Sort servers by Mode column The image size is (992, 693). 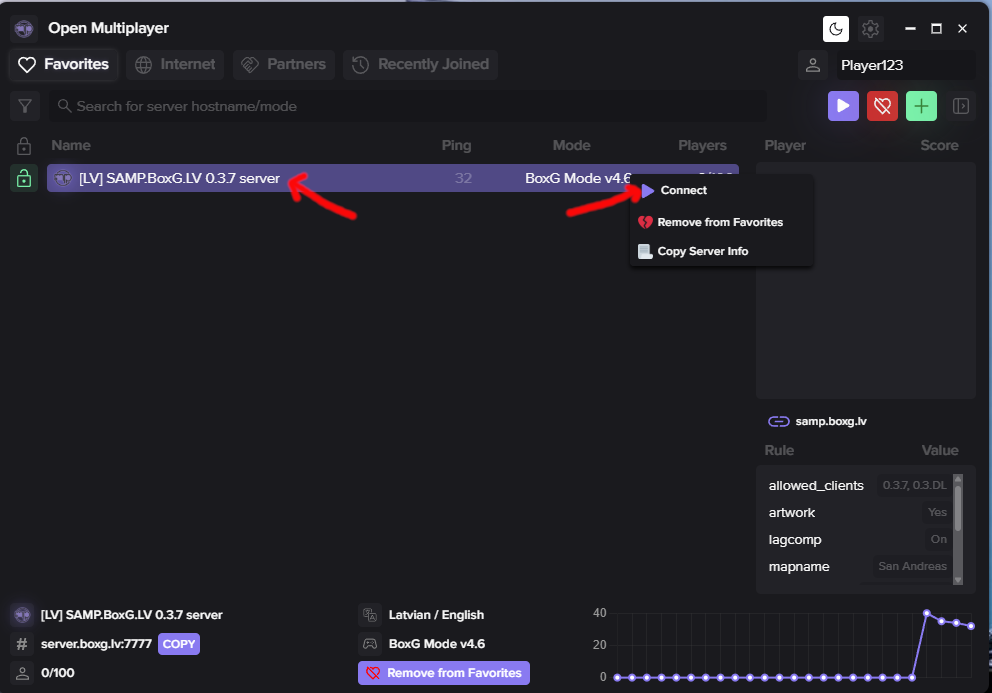tap(571, 146)
